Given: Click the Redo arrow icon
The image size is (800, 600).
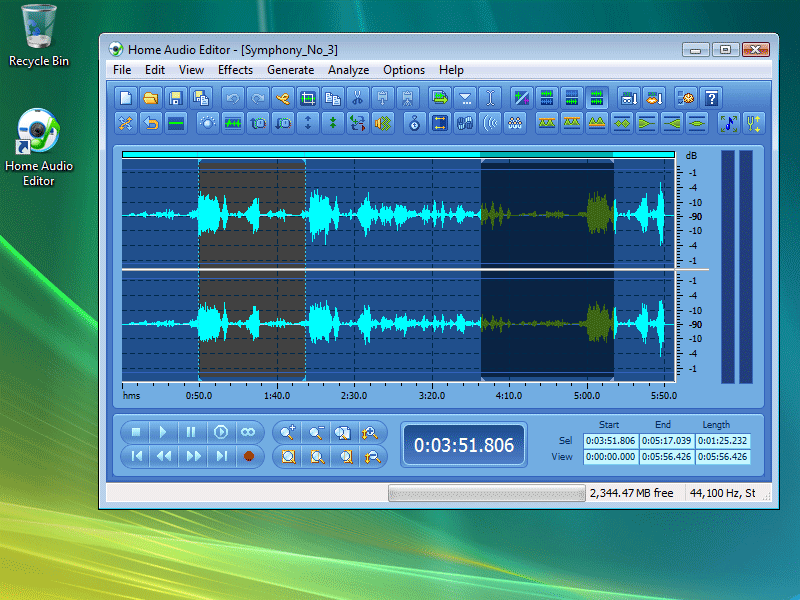Looking at the screenshot, I should pos(258,98).
